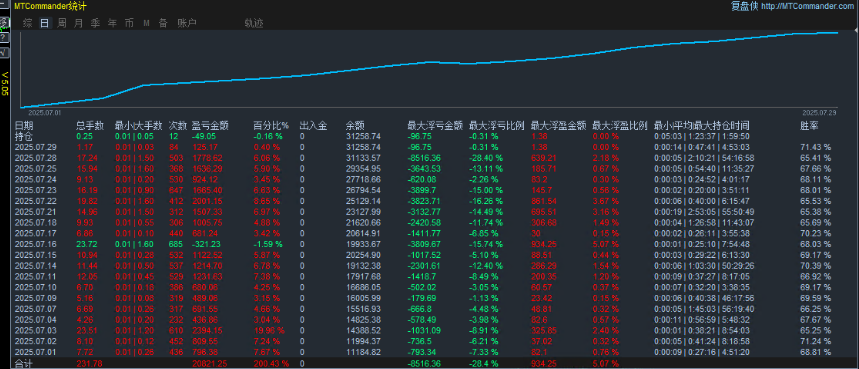Image resolution: width=859 pixels, height=369 pixels.
Task: Select the M tab
Action: point(146,23)
